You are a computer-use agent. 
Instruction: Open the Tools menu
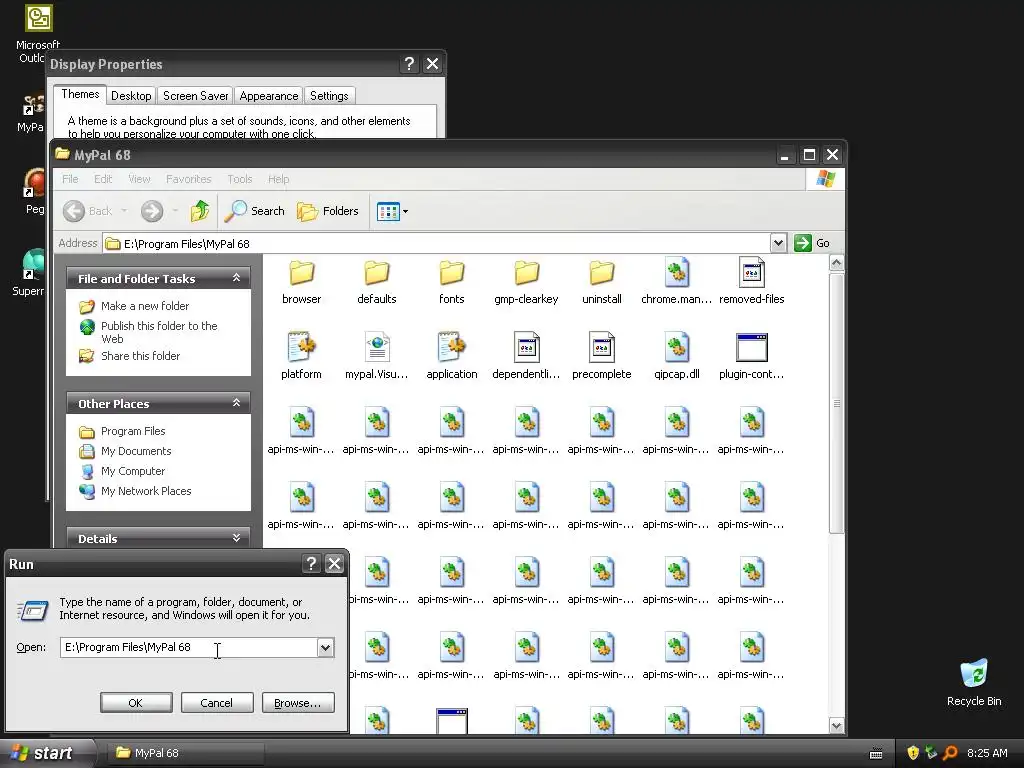[x=240, y=179]
